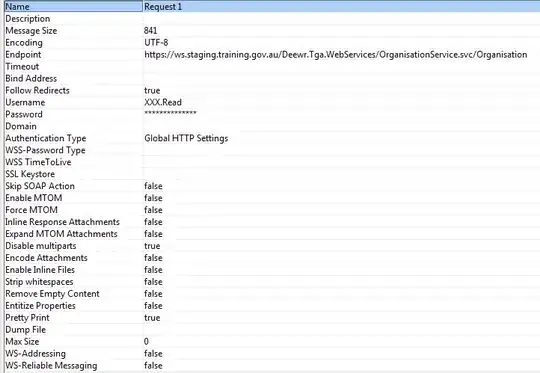Select the Bind Address property label
This screenshot has height=373, width=540.
[31, 79]
